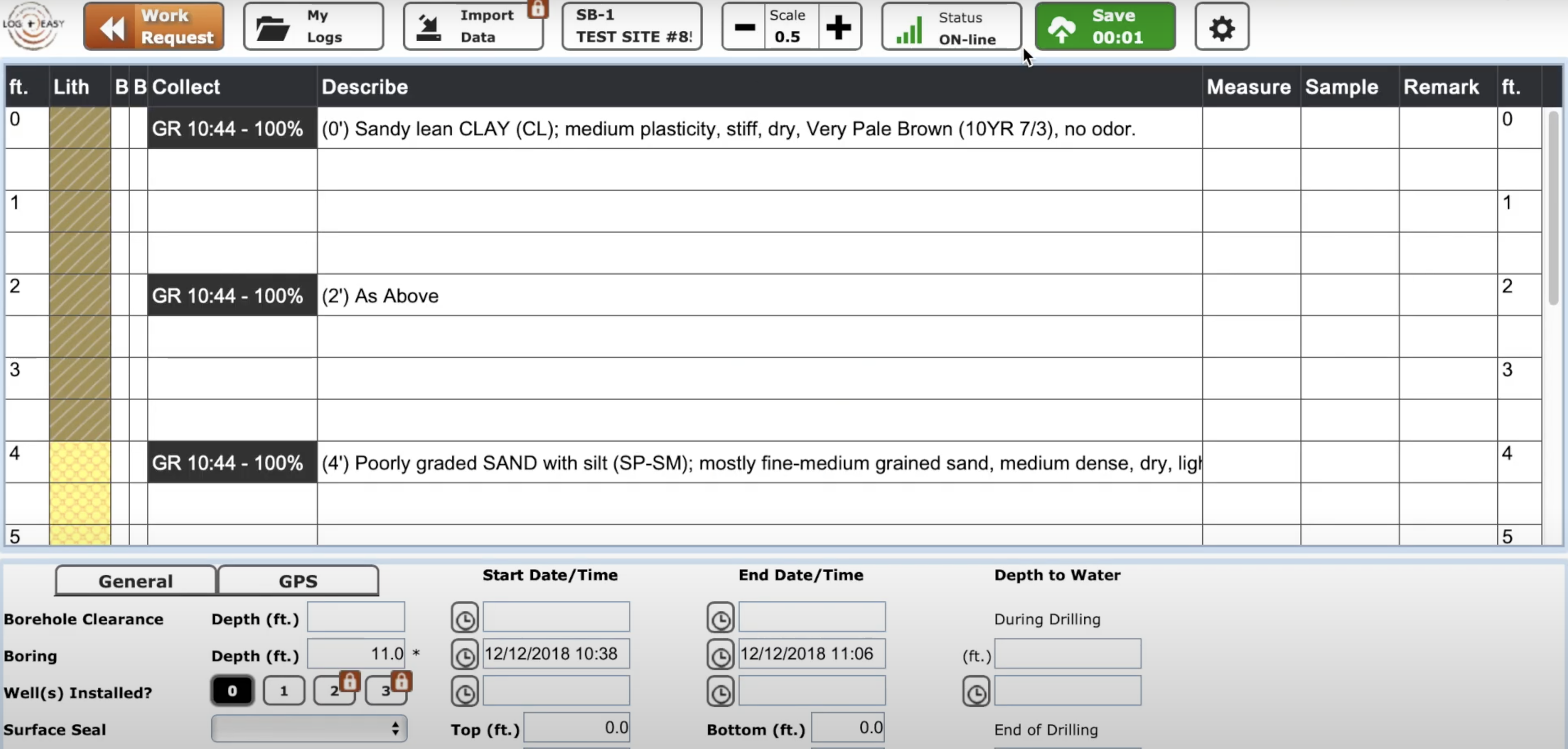Viewport: 1568px width, 749px height.
Task: Open the Surface Seal dropdown
Action: pos(309,728)
